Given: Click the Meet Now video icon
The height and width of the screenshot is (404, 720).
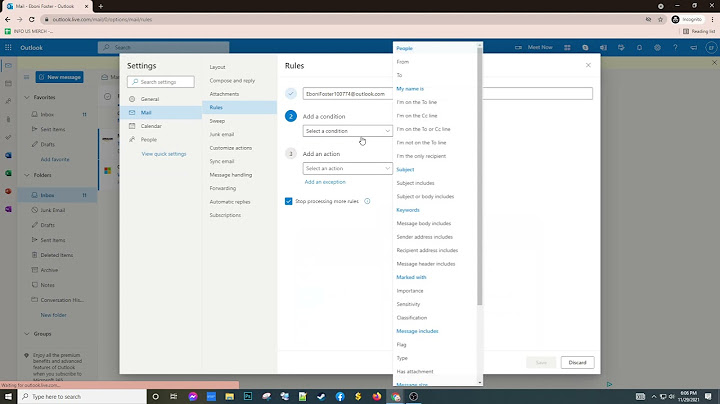Looking at the screenshot, I should 518,47.
